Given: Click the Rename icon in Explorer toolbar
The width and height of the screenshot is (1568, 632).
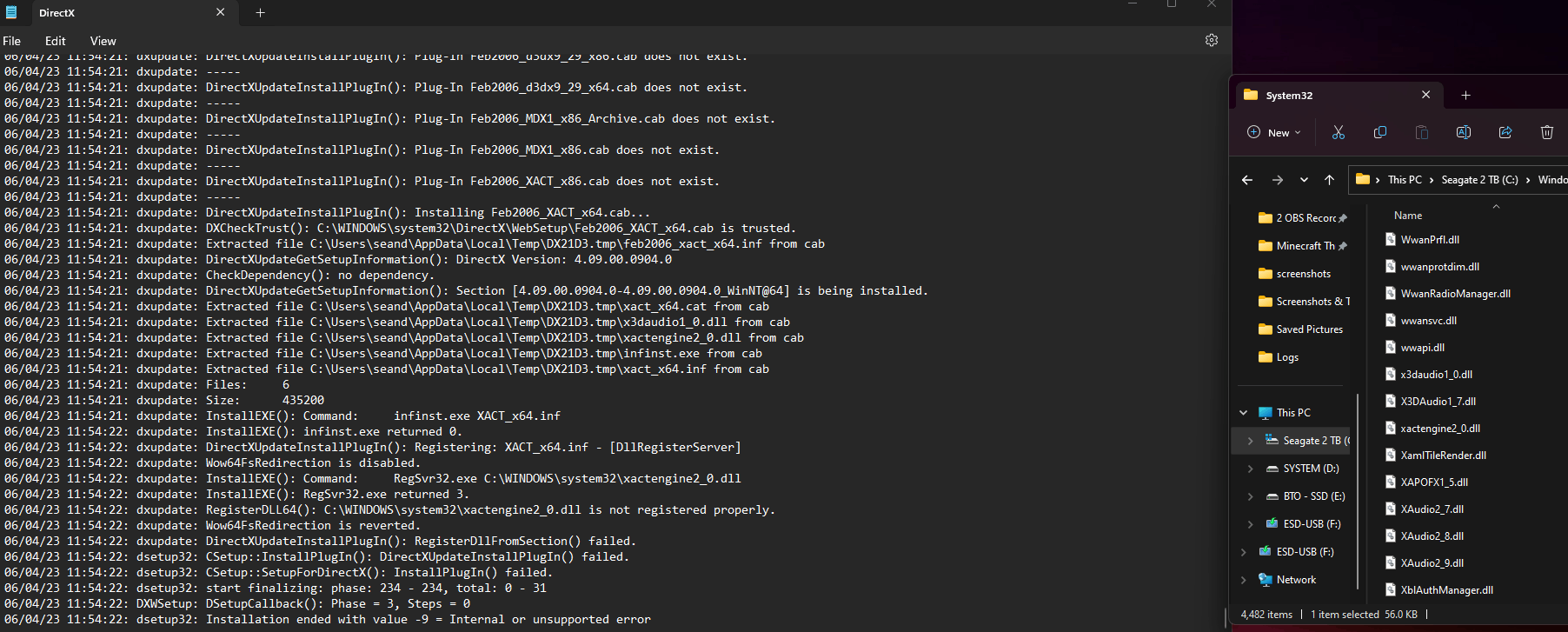Looking at the screenshot, I should 1464,132.
